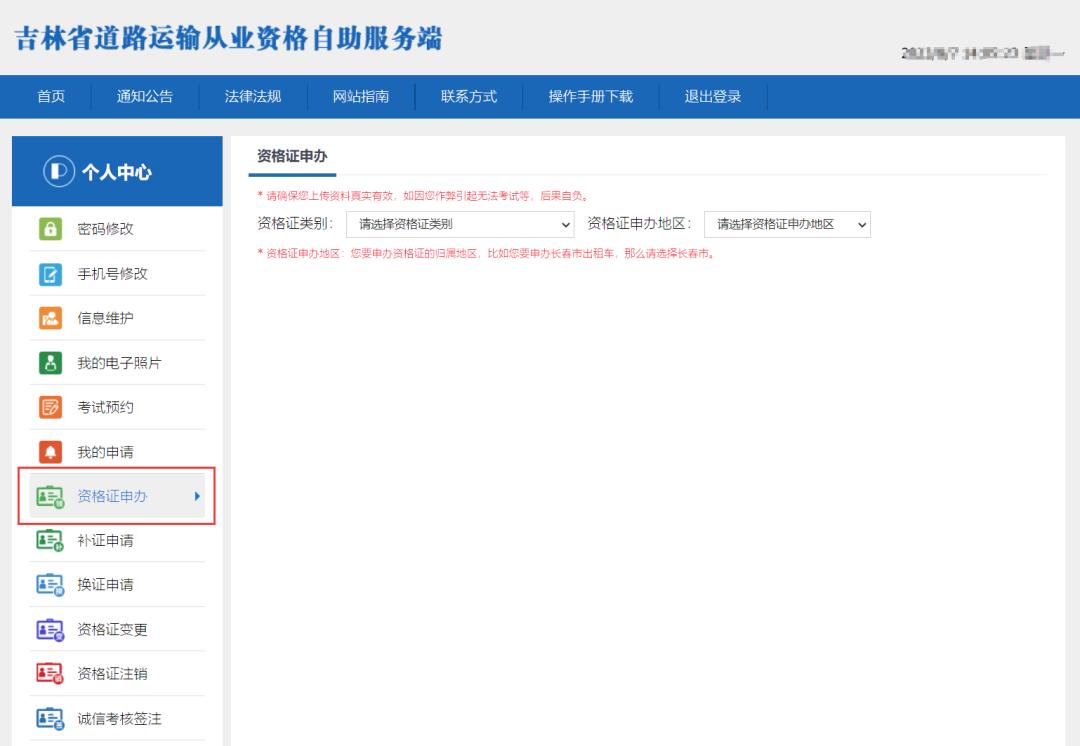Select 换证申请 in the sidebar
The width and height of the screenshot is (1080, 746).
[x=100, y=584]
